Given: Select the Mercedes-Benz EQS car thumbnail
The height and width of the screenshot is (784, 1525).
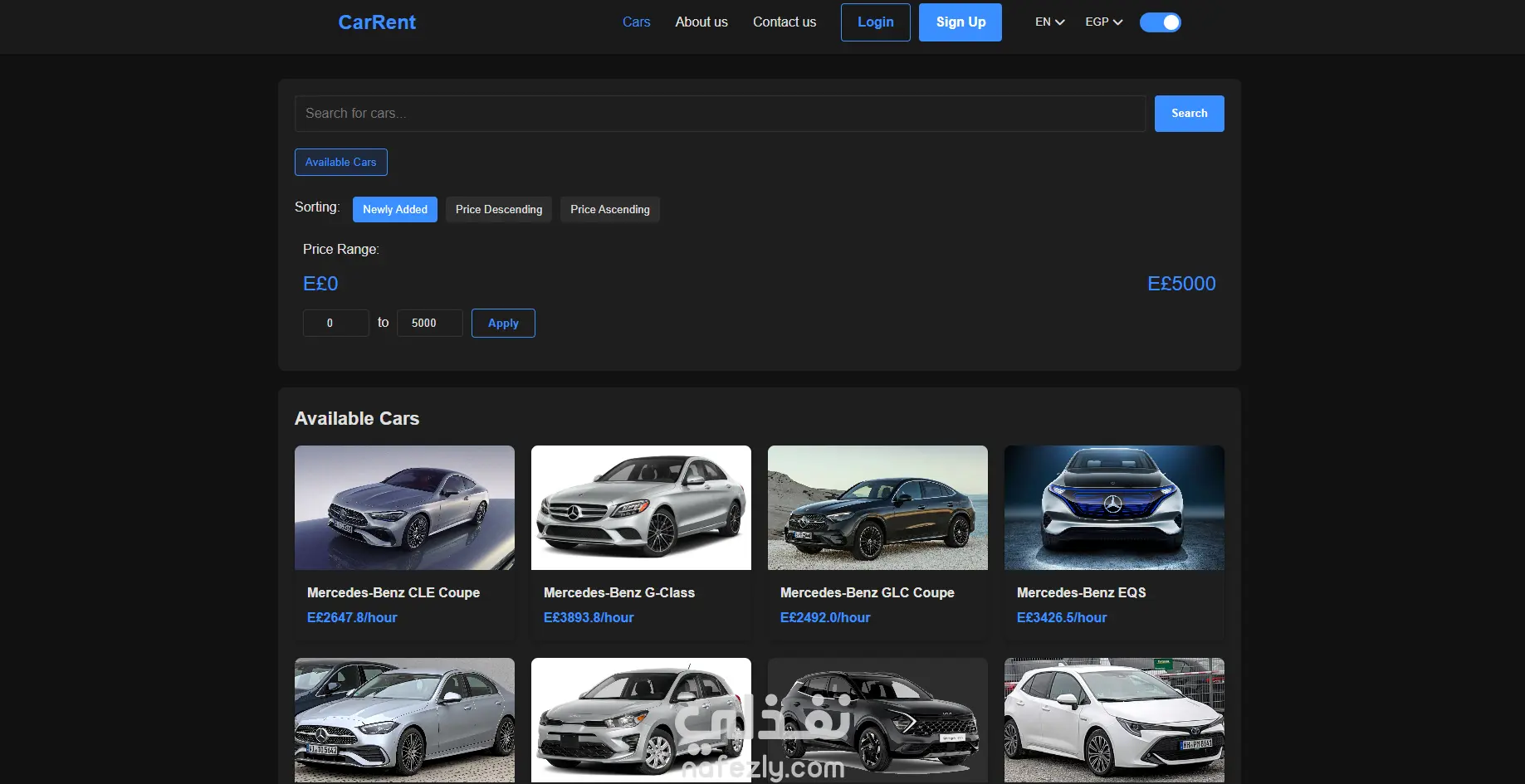Looking at the screenshot, I should click(1113, 508).
